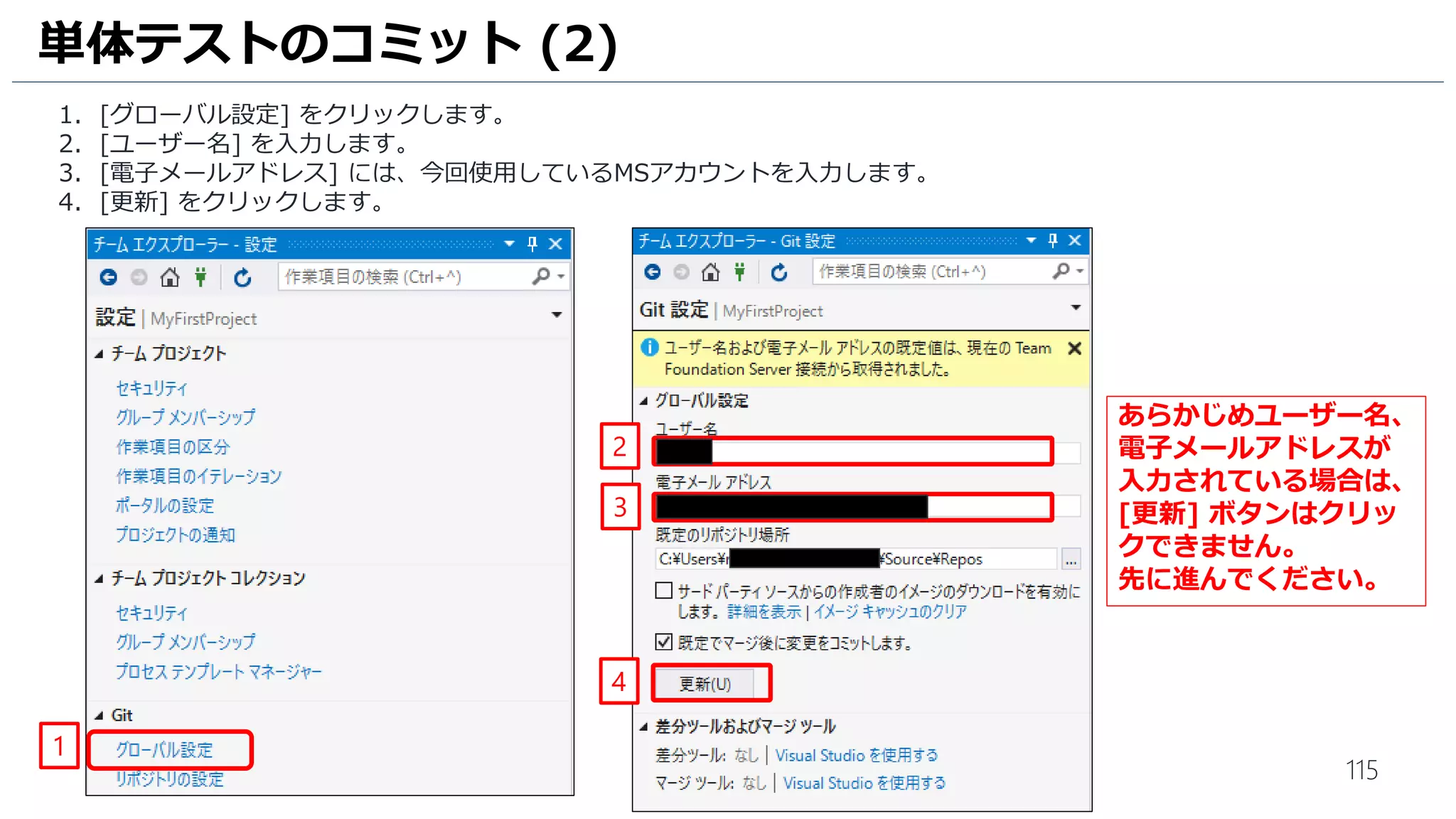This screenshot has height=819, width=1456.
Task: Dismiss the yellow info notification bar
Action: pos(1075,348)
